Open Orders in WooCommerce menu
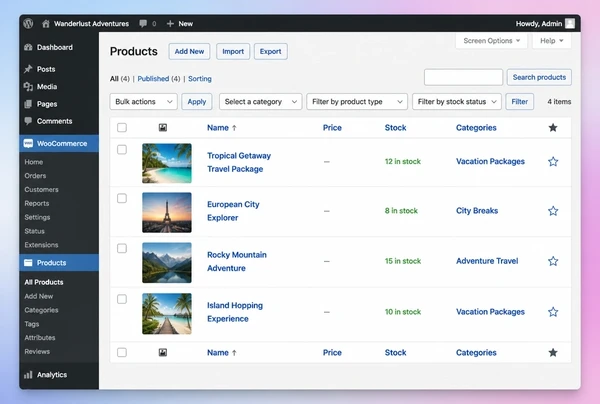600x404 pixels. tap(35, 176)
